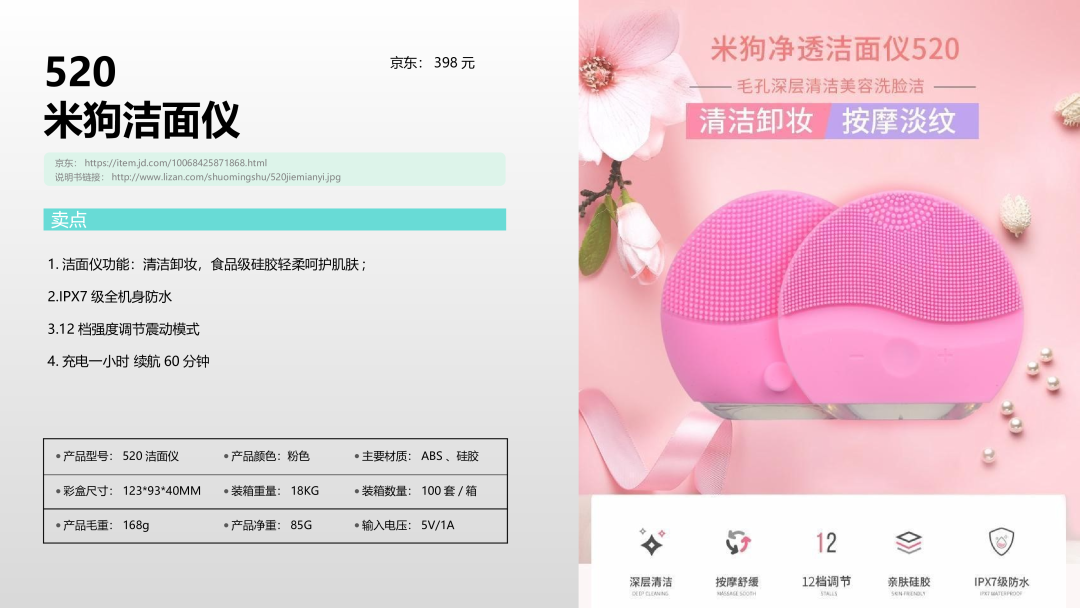Click the 清洁卸妆 pink banner label
Image resolution: width=1080 pixels, height=608 pixels.
[756, 121]
